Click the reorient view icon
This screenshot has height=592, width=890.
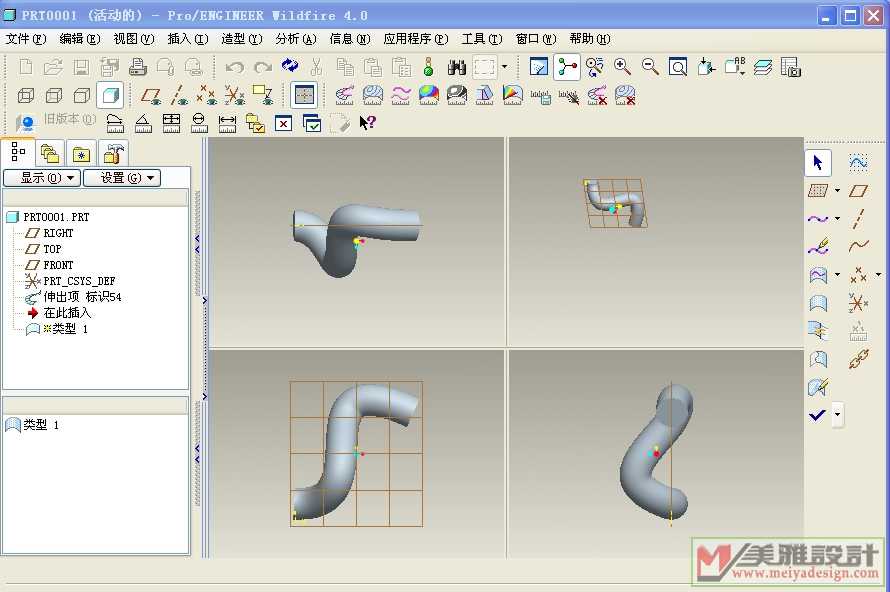point(707,67)
